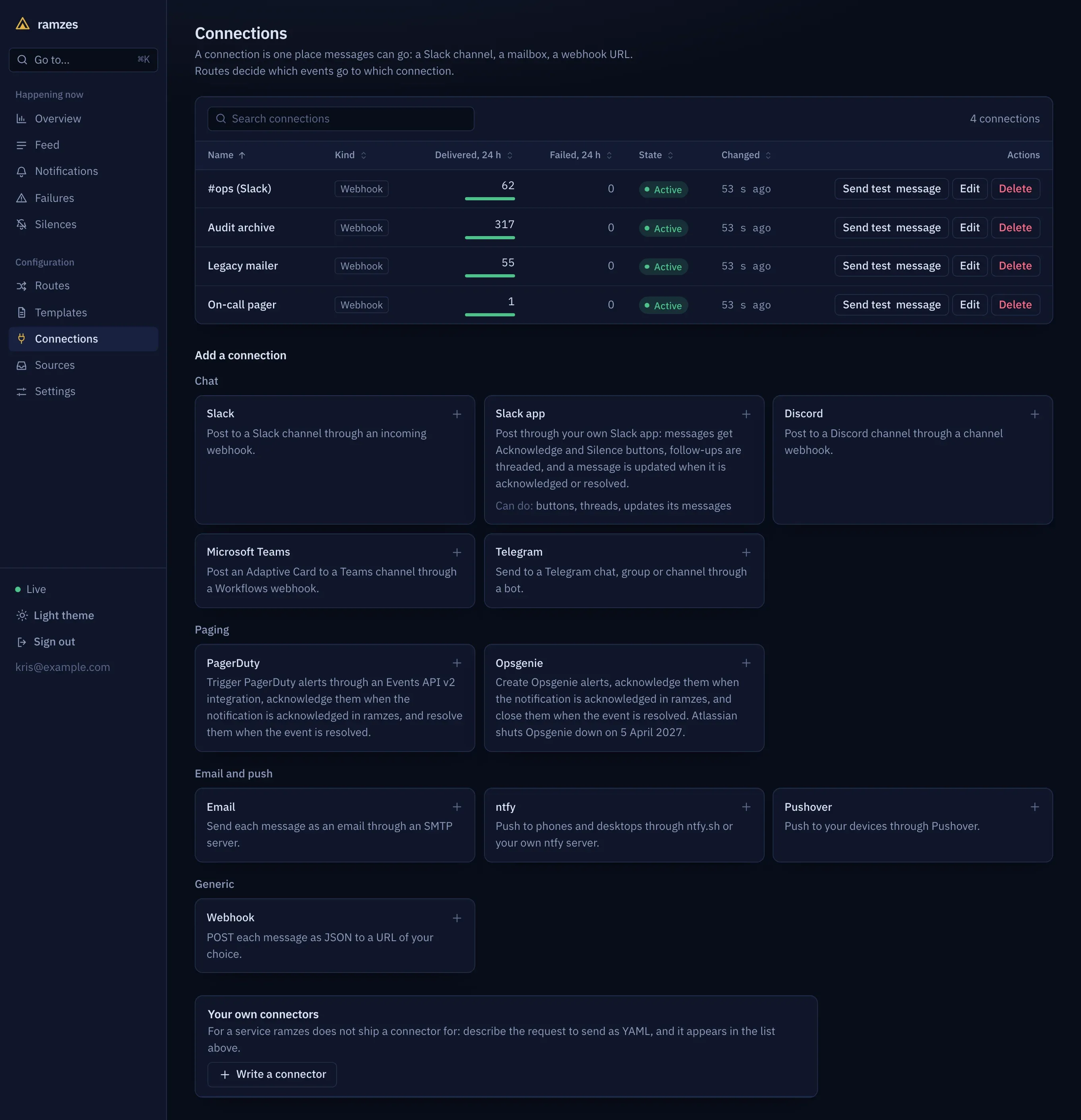Click the plus icon on Discord card
The height and width of the screenshot is (1120, 1081).
[x=1034, y=414]
